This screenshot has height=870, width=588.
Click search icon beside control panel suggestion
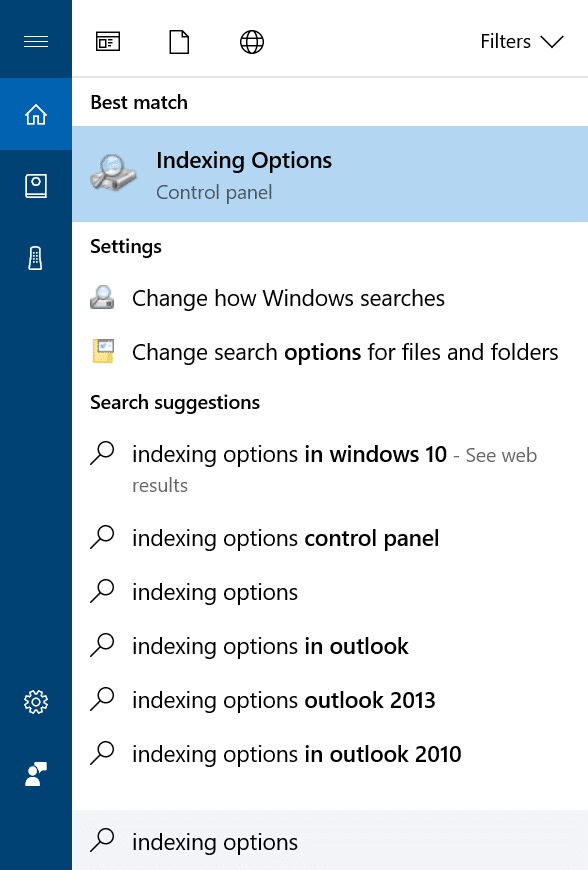(x=102, y=537)
